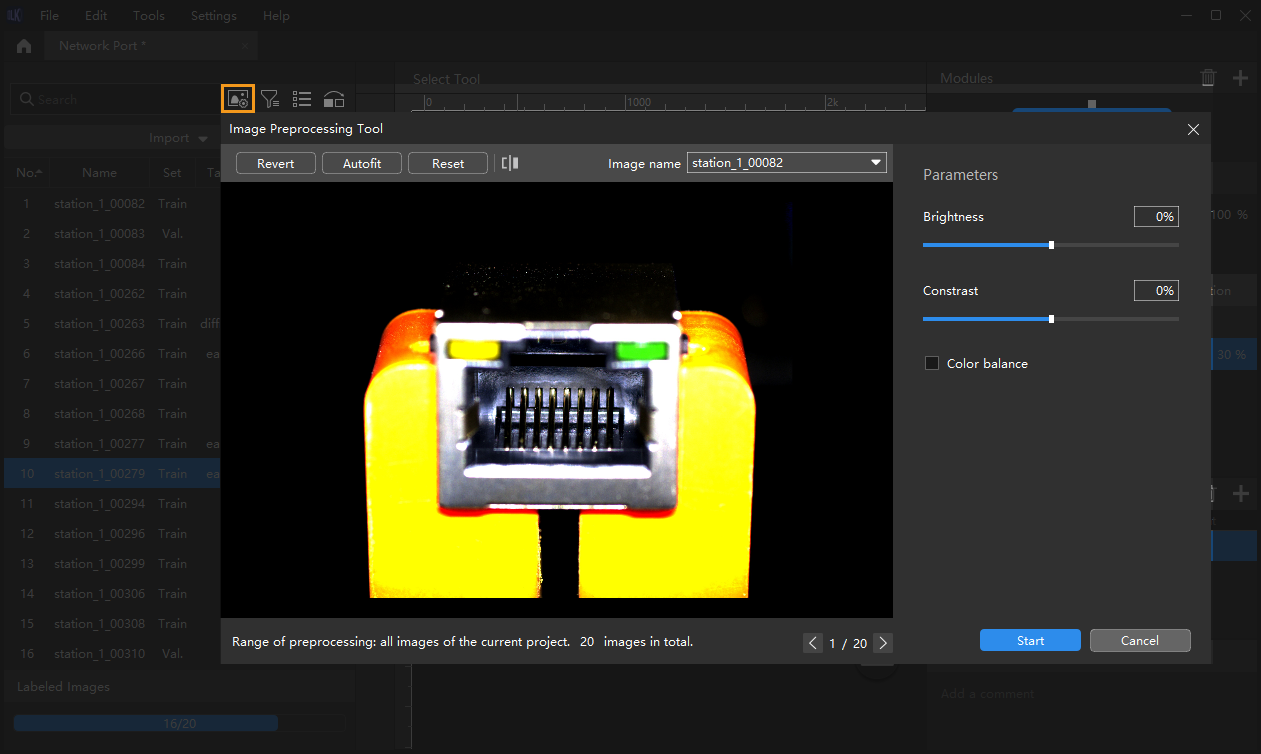Click the Brightness slider handle

[x=1051, y=244]
